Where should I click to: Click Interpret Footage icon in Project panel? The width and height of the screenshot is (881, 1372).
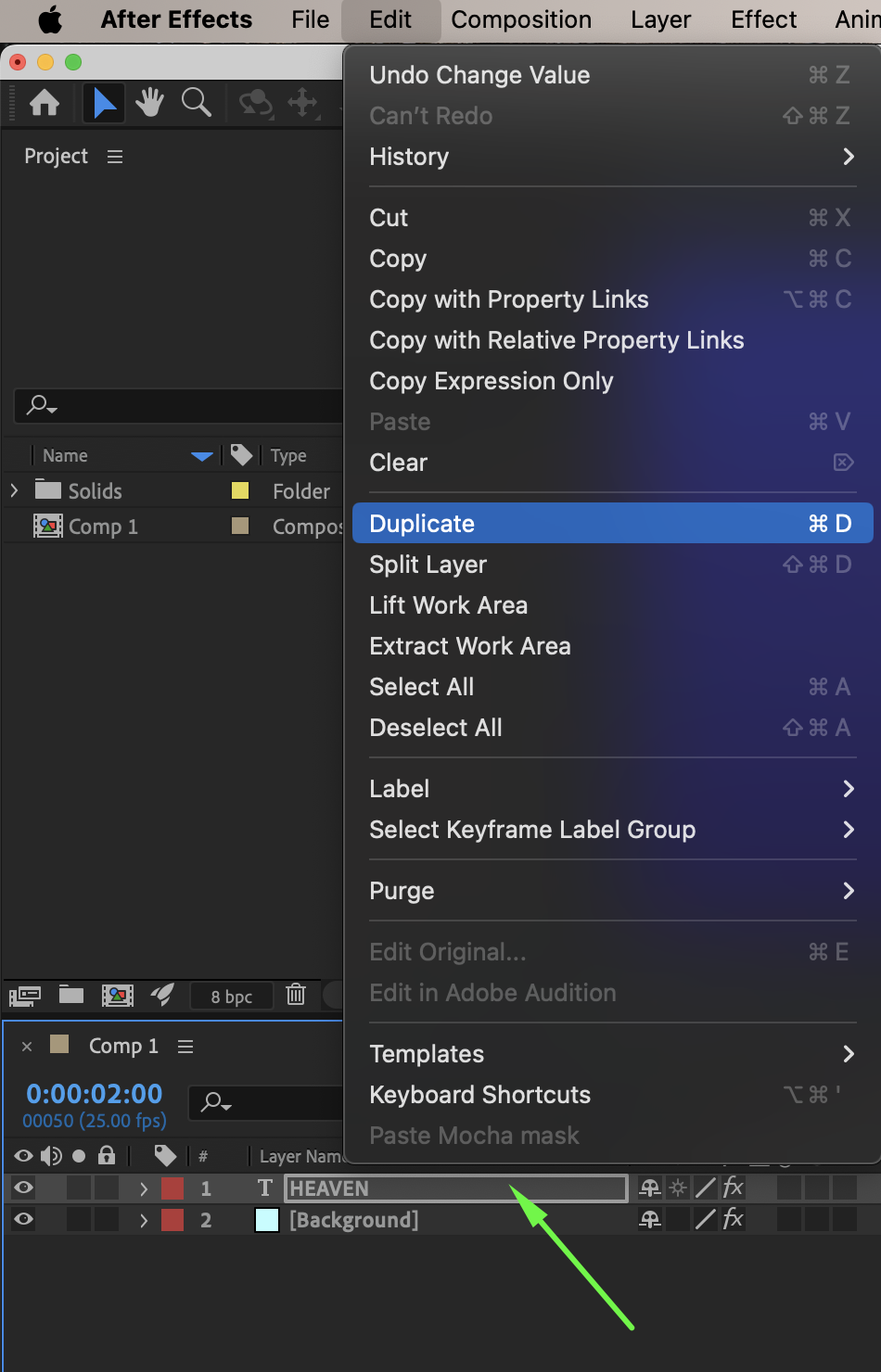coord(25,996)
